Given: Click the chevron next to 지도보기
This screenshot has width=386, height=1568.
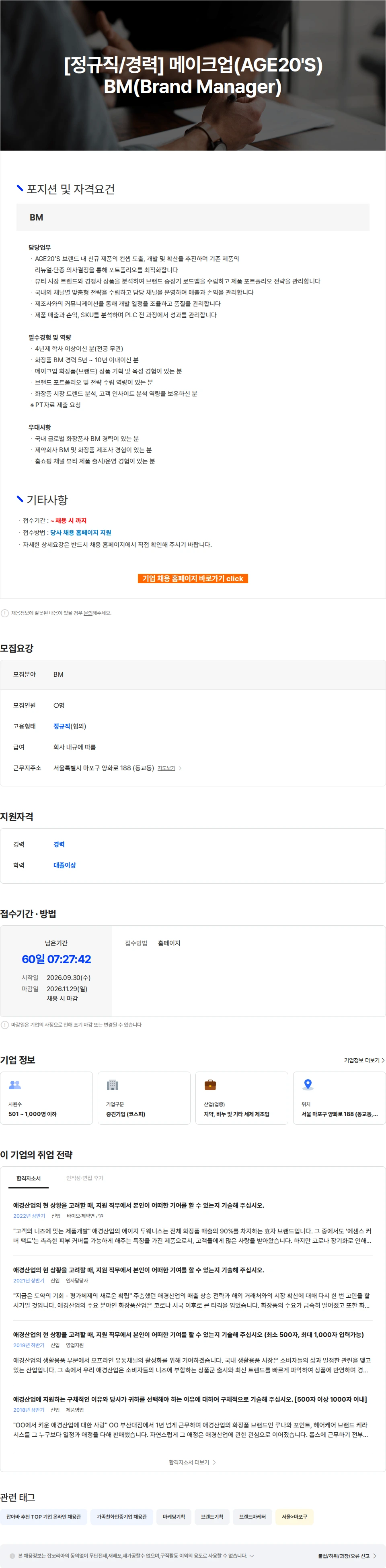Looking at the screenshot, I should [x=180, y=768].
